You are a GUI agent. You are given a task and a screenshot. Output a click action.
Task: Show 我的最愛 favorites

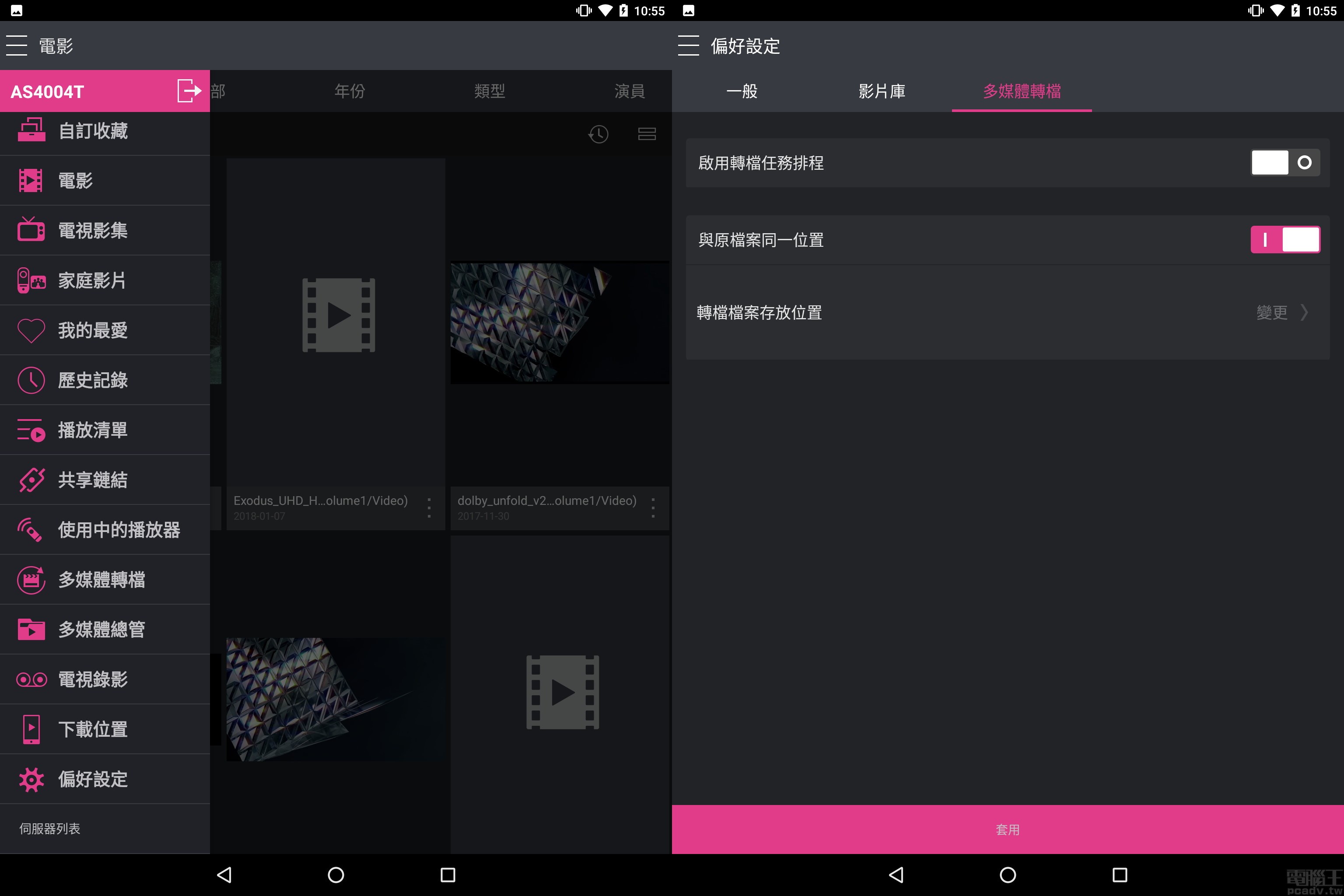click(93, 330)
